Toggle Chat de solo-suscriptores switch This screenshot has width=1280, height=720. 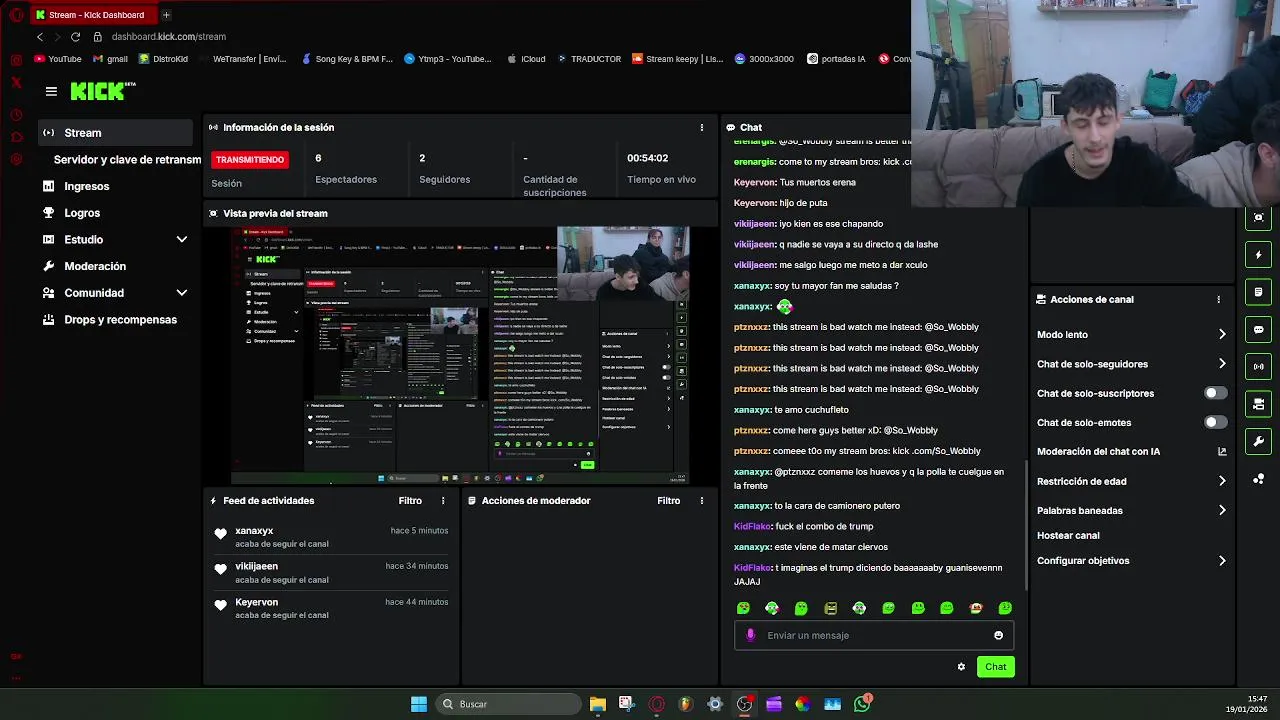[1214, 393]
